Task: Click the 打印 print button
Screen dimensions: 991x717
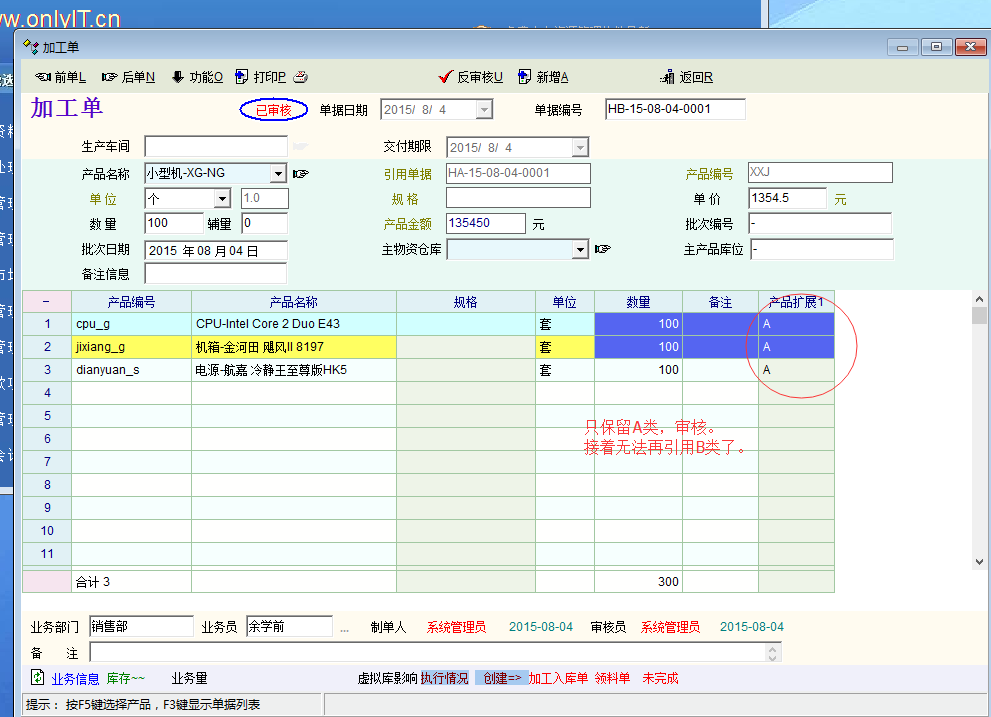Action: pos(261,77)
